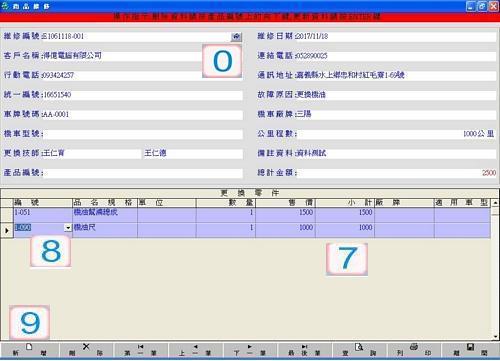Viewport: 500px width, 361px height.
Task: Minimize the application window
Action: (471, 6)
